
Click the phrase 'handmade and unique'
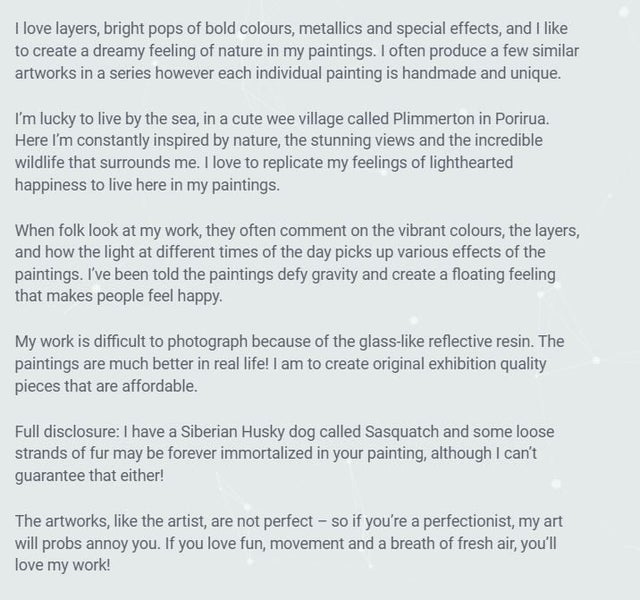pos(480,73)
